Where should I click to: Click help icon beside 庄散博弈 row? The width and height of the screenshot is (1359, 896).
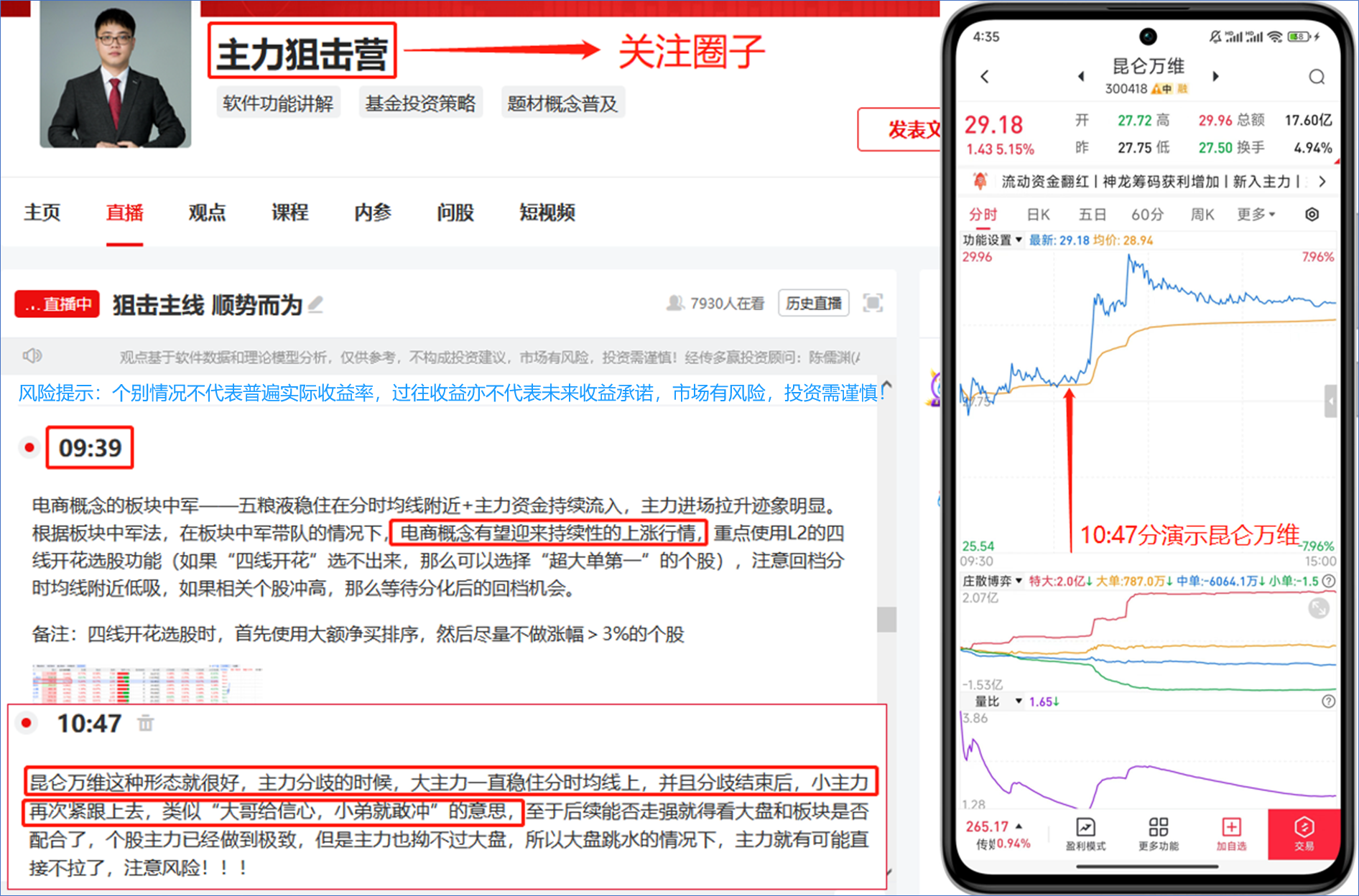(1329, 581)
